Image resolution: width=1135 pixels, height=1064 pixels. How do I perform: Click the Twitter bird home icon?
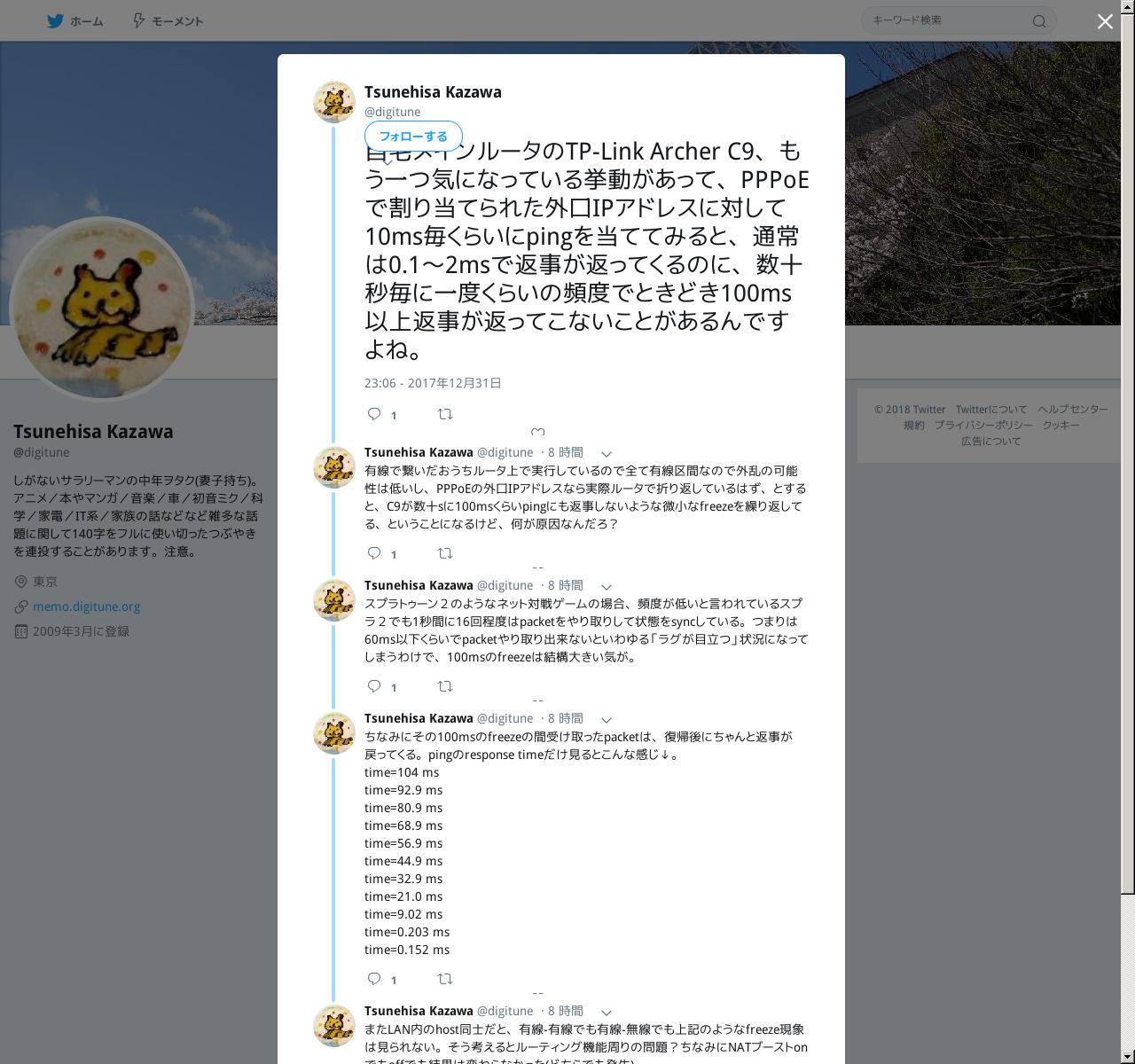click(x=55, y=21)
